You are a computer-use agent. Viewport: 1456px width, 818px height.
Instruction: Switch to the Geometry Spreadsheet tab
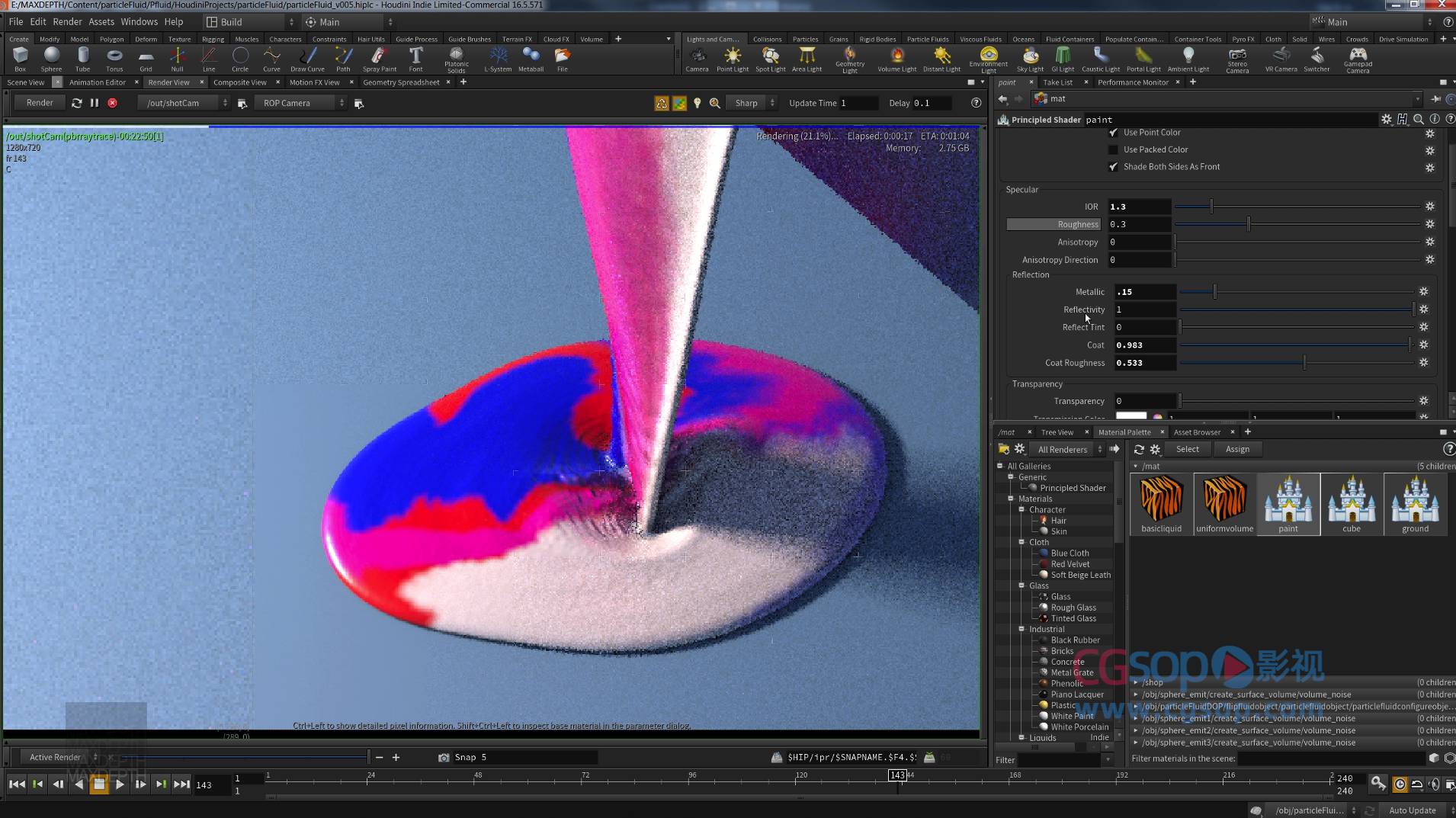[402, 82]
